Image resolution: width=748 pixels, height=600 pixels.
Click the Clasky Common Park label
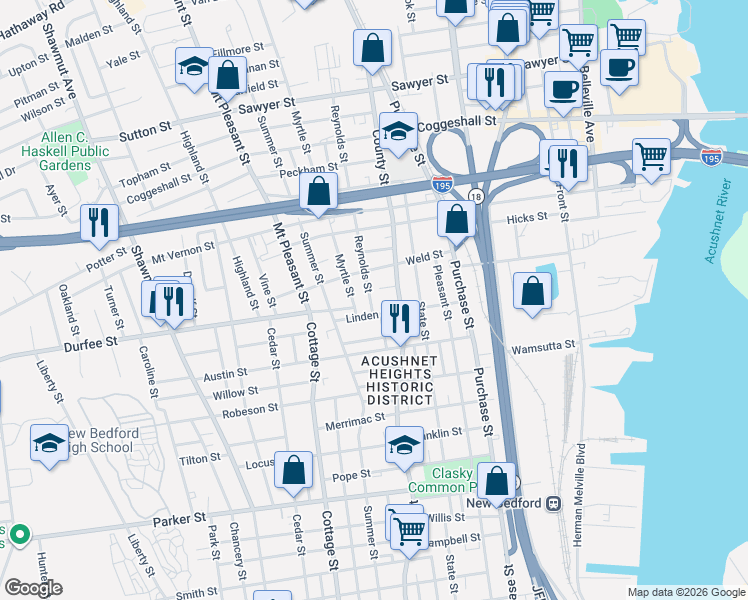pyautogui.click(x=442, y=480)
